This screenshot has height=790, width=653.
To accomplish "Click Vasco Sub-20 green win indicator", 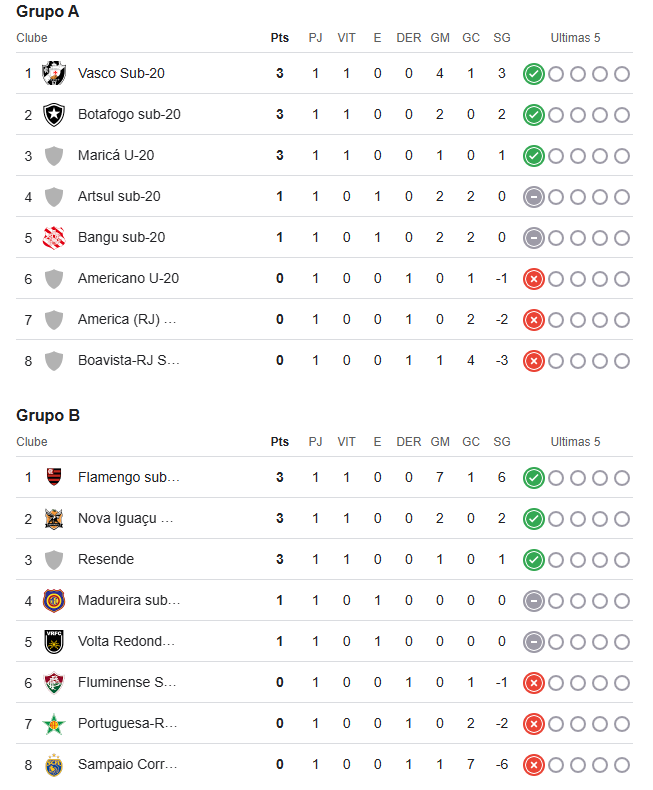I will (x=534, y=74).
